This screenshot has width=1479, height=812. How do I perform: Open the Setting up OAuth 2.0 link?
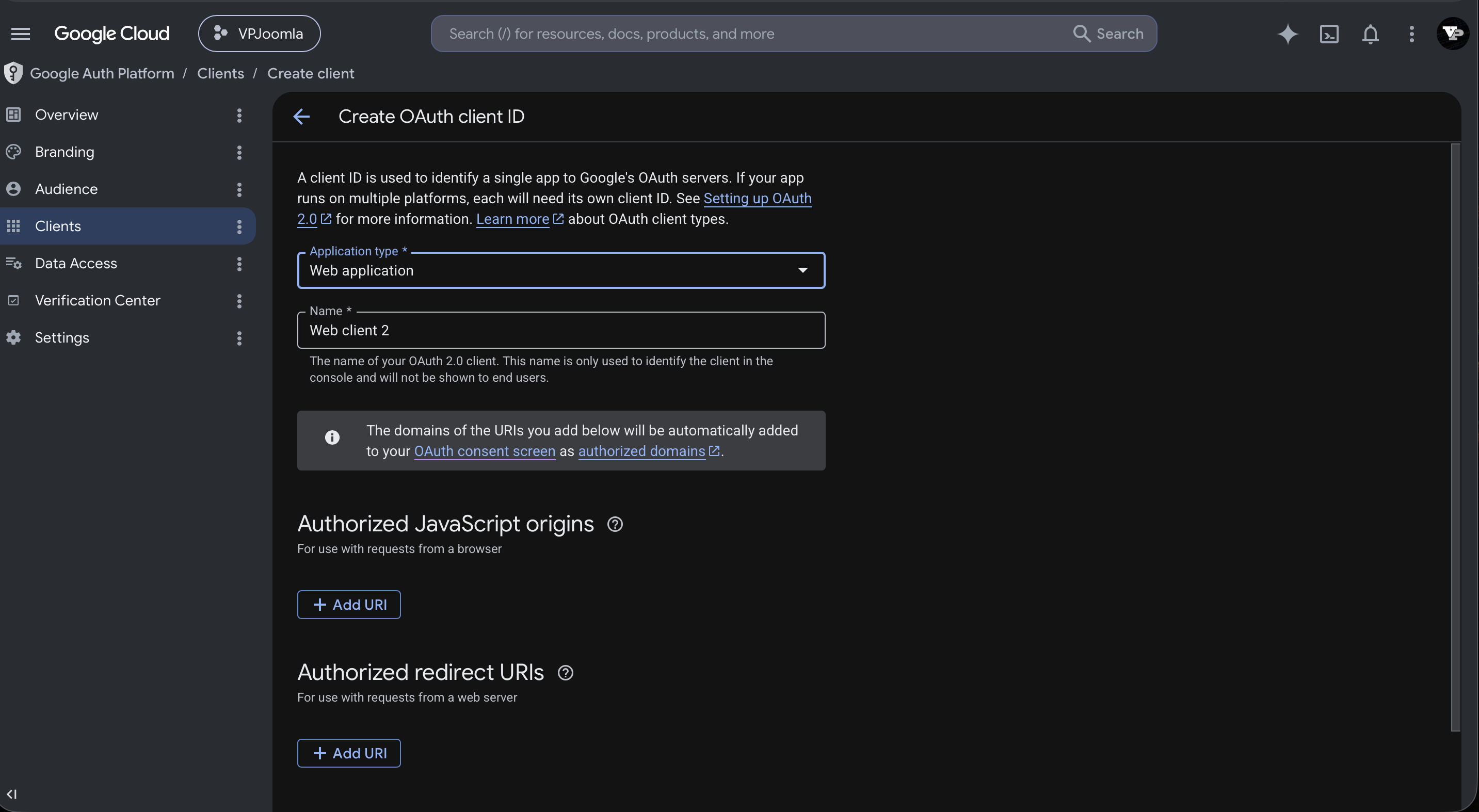[x=757, y=199]
